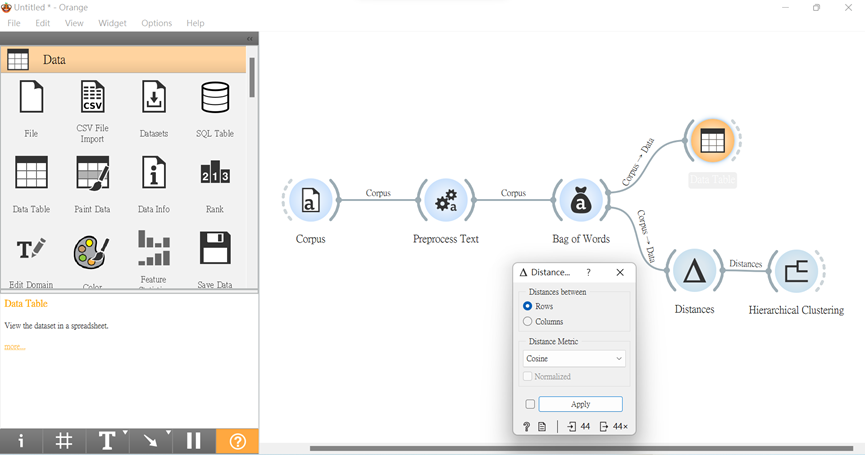Add Data Table widget from toolbox

pyautogui.click(x=31, y=184)
